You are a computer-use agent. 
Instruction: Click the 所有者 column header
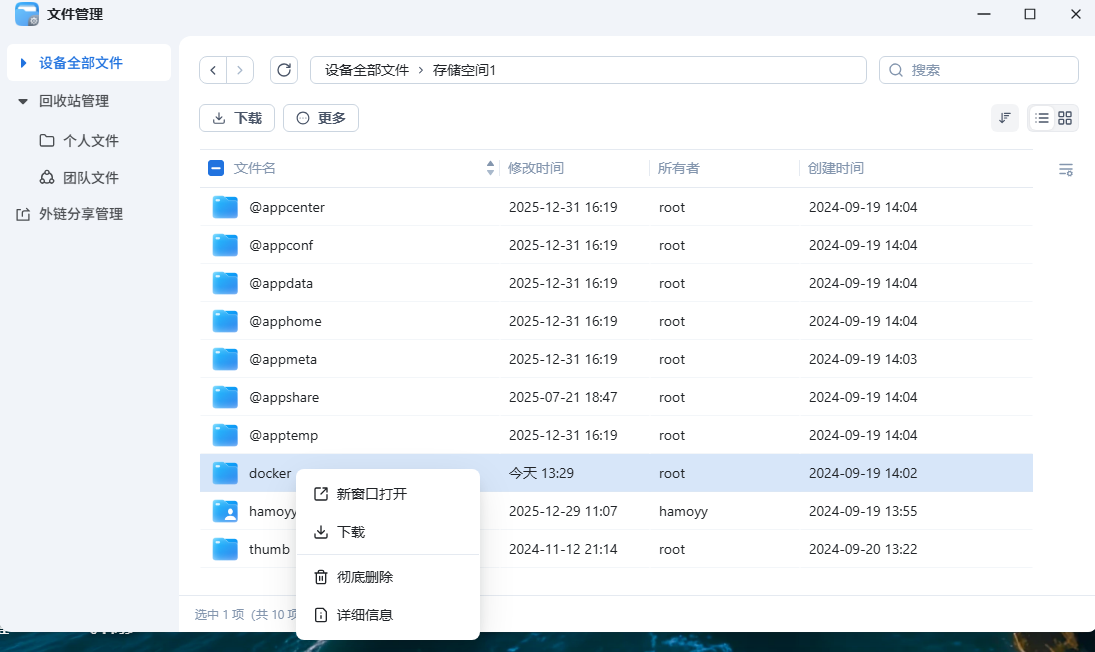(x=678, y=168)
